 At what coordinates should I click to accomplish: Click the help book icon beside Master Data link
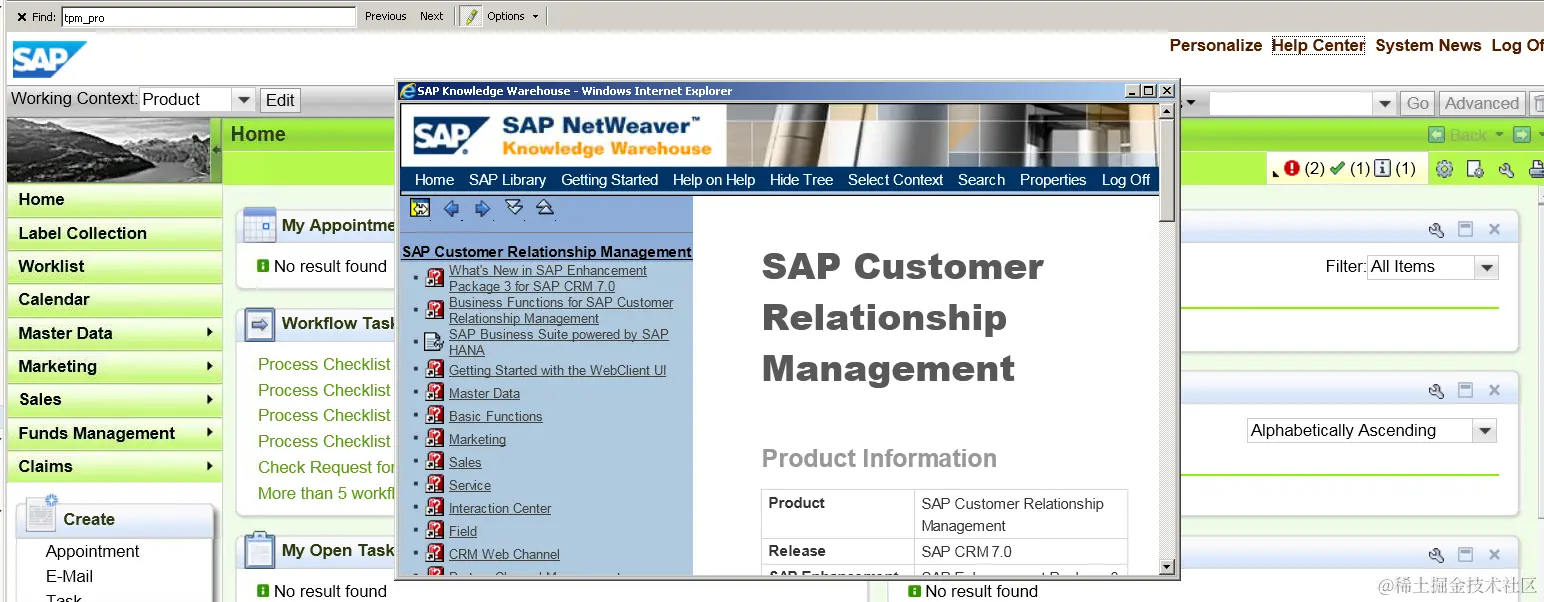tap(434, 393)
